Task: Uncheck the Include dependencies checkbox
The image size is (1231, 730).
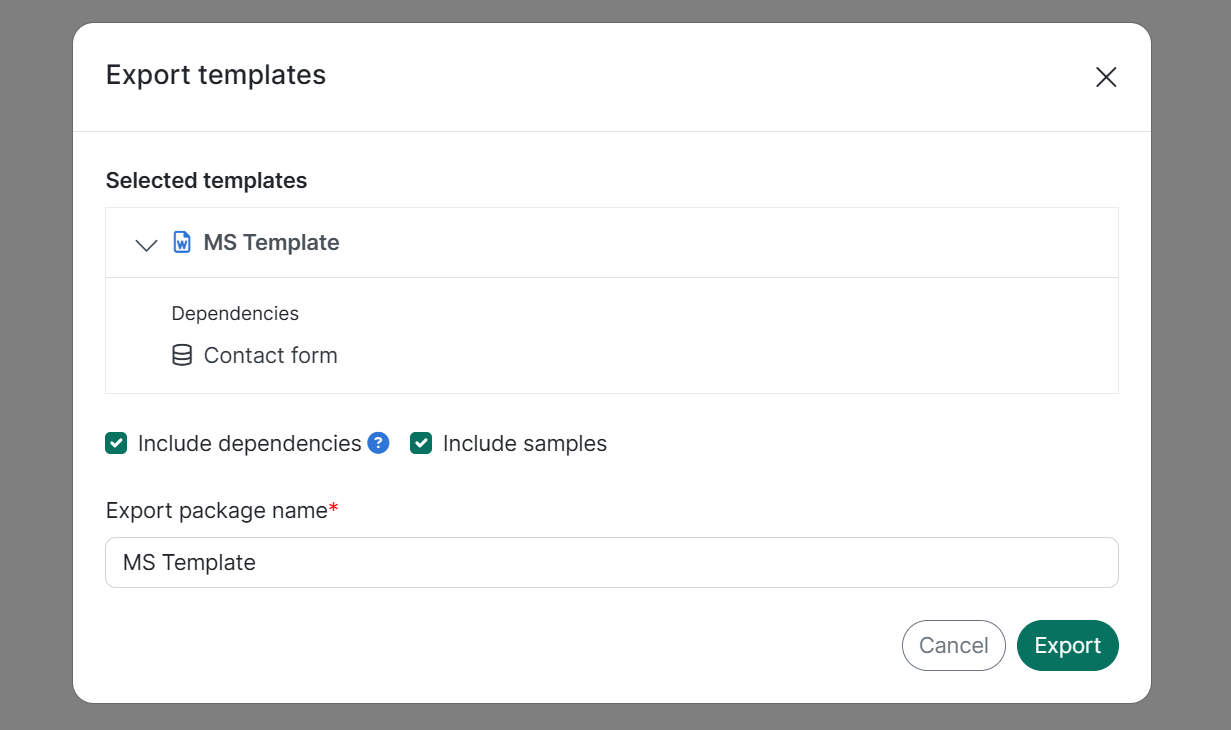Action: (116, 443)
